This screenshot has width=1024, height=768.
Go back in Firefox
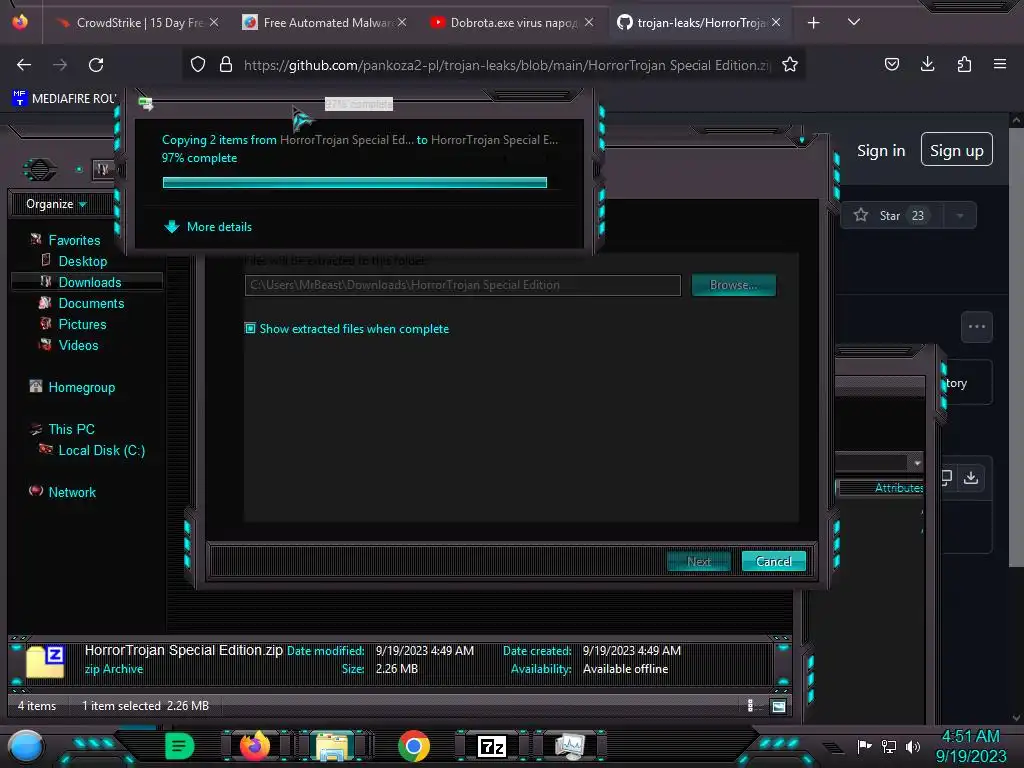pos(24,65)
